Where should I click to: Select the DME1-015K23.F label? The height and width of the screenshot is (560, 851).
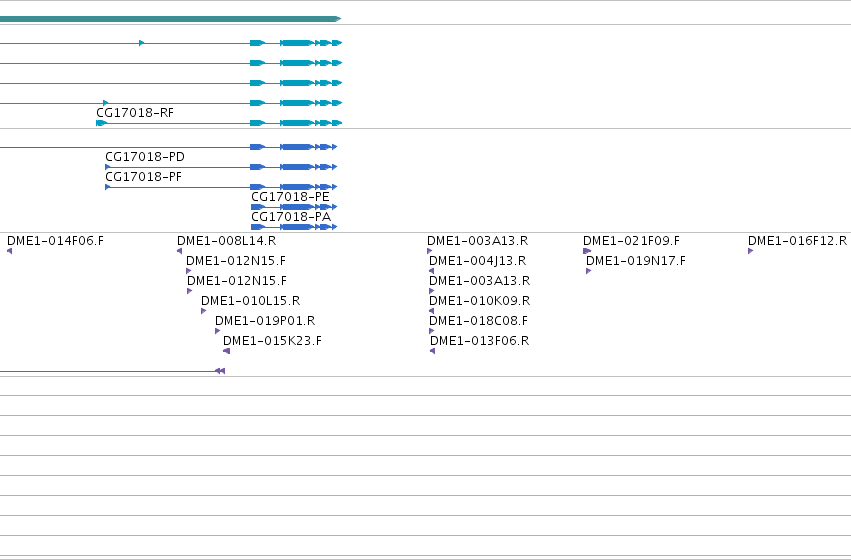[272, 341]
